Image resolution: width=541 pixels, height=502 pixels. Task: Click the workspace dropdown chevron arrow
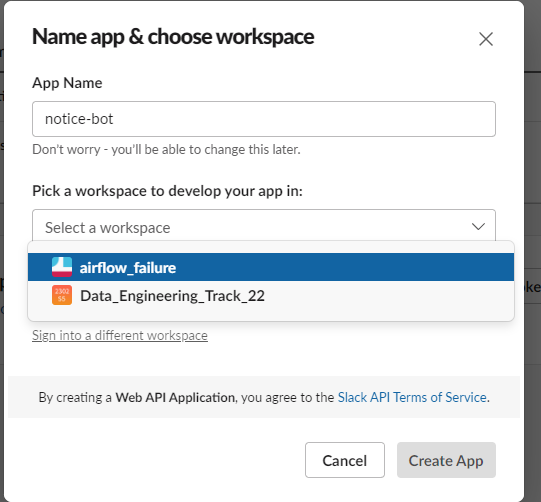click(478, 227)
